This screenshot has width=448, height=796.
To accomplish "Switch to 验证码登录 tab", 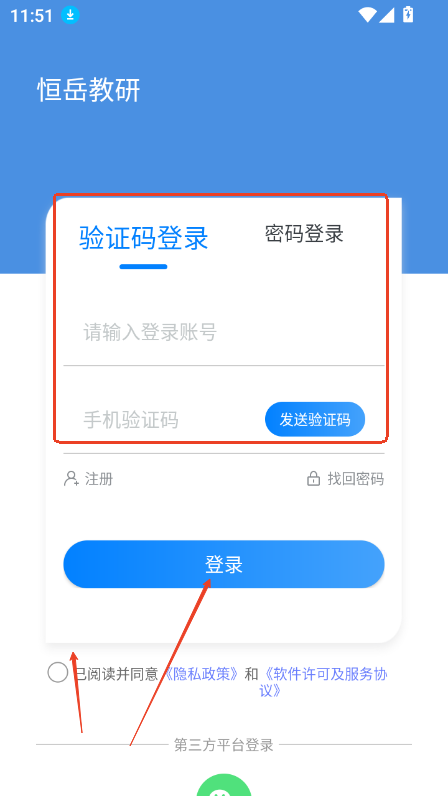I will 144,238.
